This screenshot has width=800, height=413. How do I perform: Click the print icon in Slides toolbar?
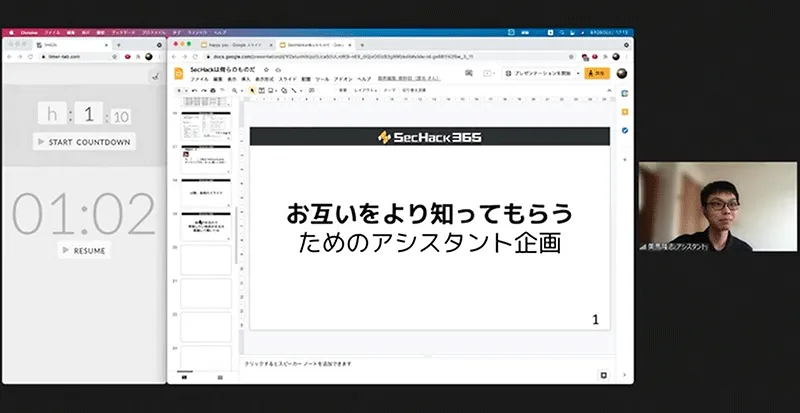coord(213,90)
